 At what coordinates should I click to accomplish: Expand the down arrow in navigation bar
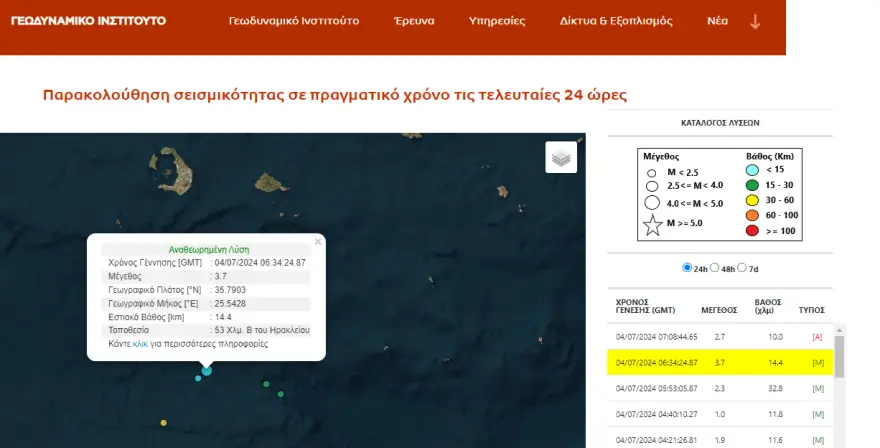coord(755,21)
